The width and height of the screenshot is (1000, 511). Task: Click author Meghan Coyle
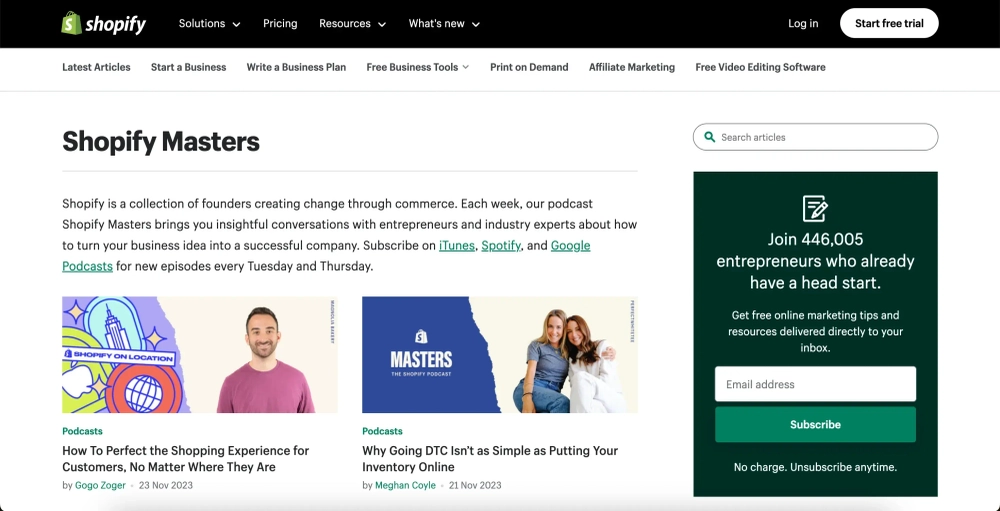(405, 485)
